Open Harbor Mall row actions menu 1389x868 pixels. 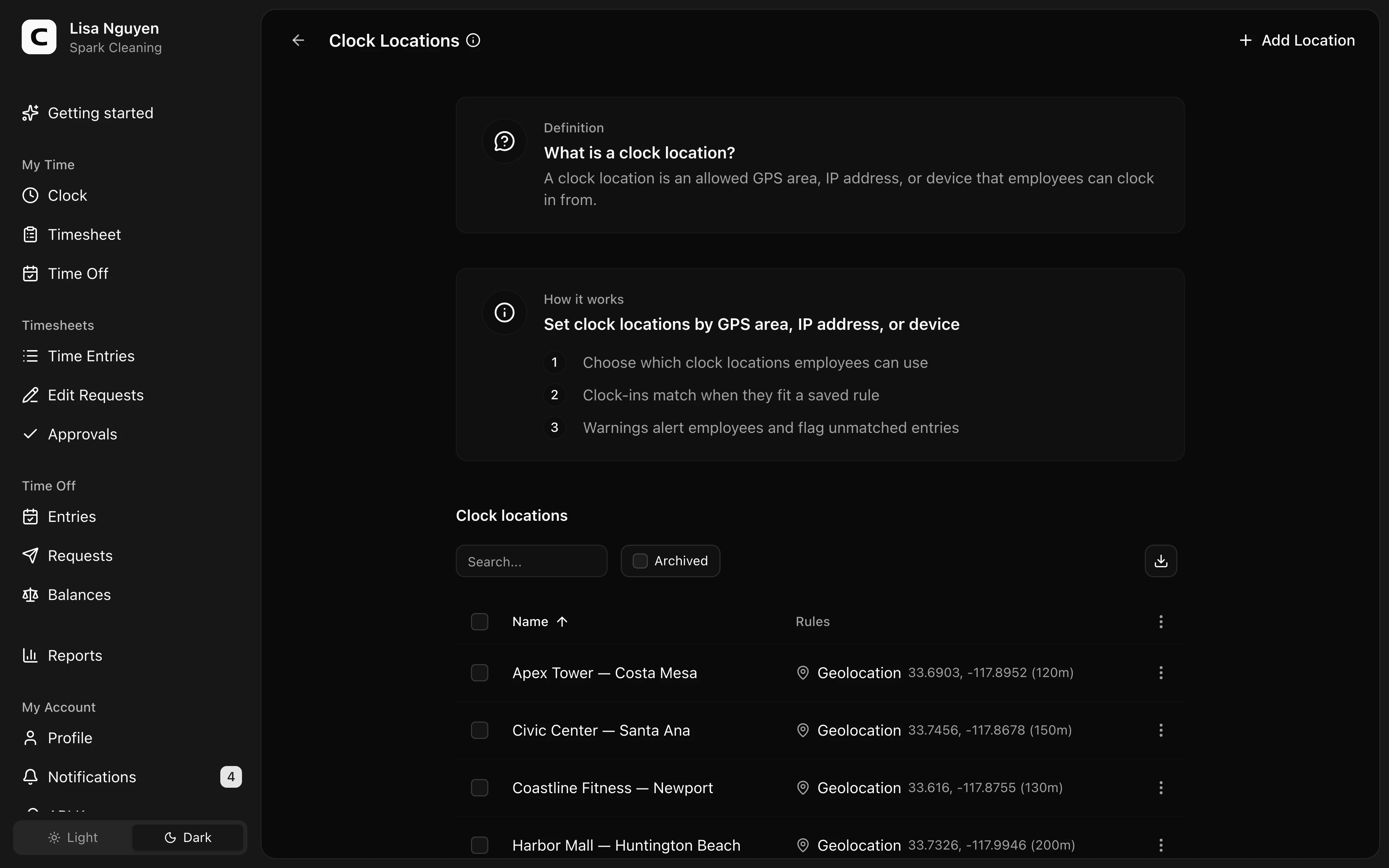point(1160,845)
